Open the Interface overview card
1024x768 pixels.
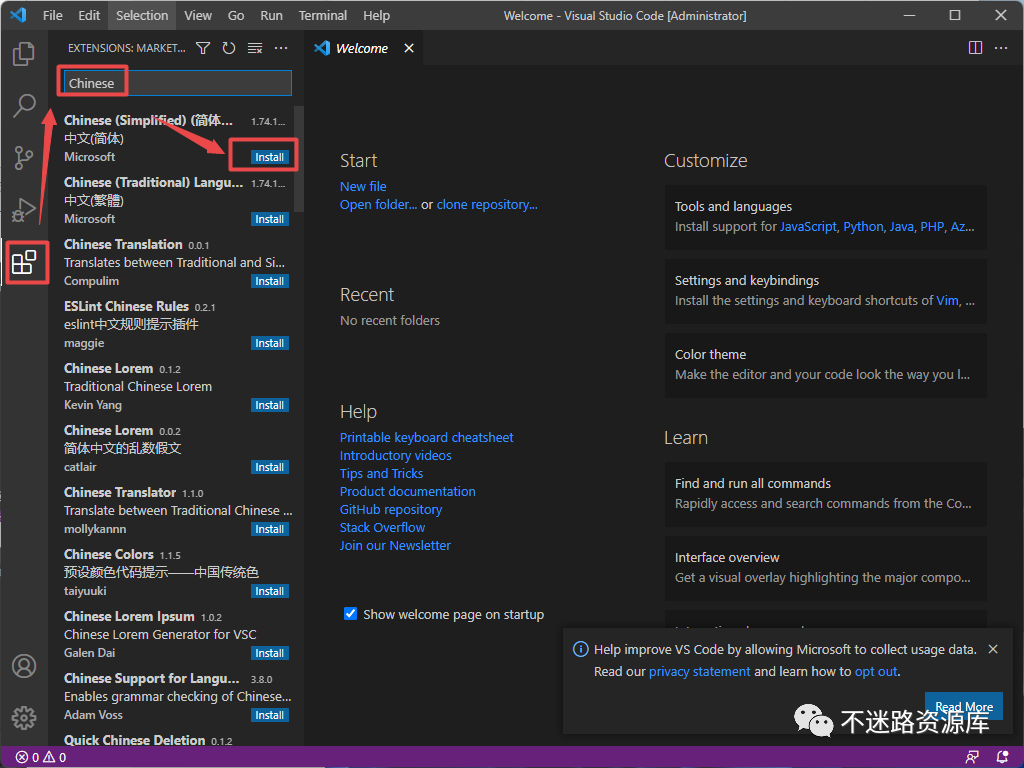825,568
